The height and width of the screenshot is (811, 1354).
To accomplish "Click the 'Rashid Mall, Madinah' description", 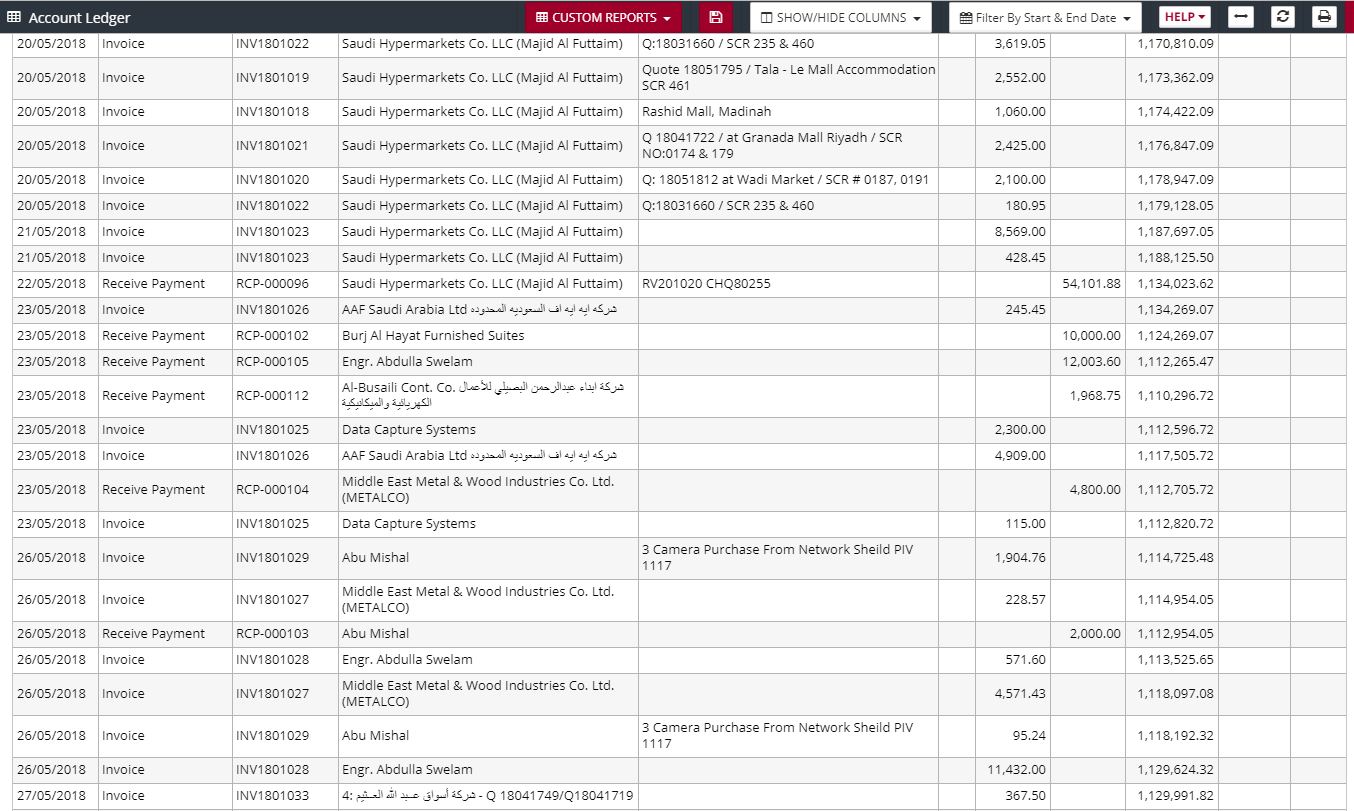I will [707, 112].
